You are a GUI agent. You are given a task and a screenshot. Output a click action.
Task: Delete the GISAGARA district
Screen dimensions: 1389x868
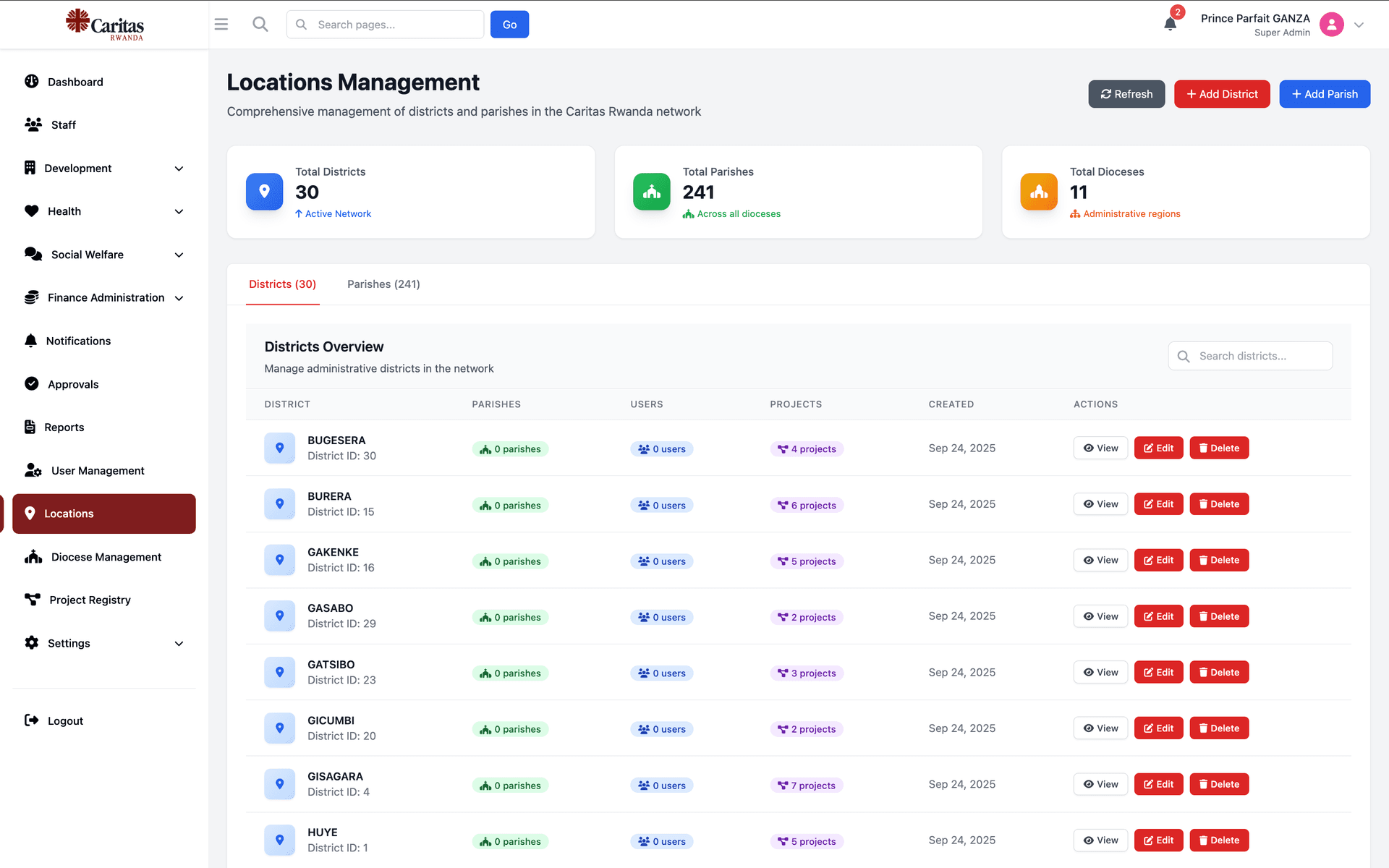click(x=1219, y=784)
